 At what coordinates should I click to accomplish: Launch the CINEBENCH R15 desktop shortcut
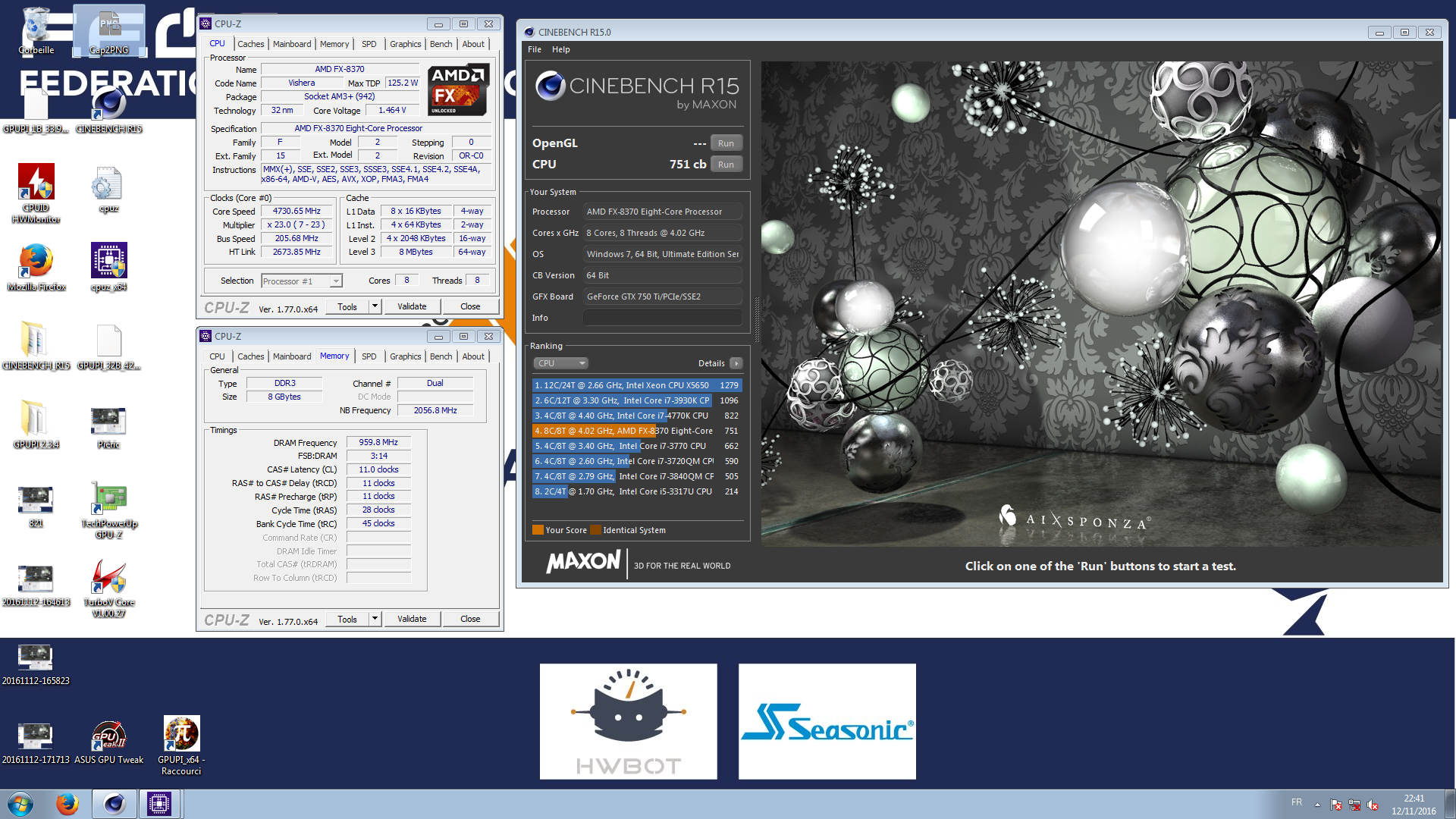pyautogui.click(x=109, y=110)
